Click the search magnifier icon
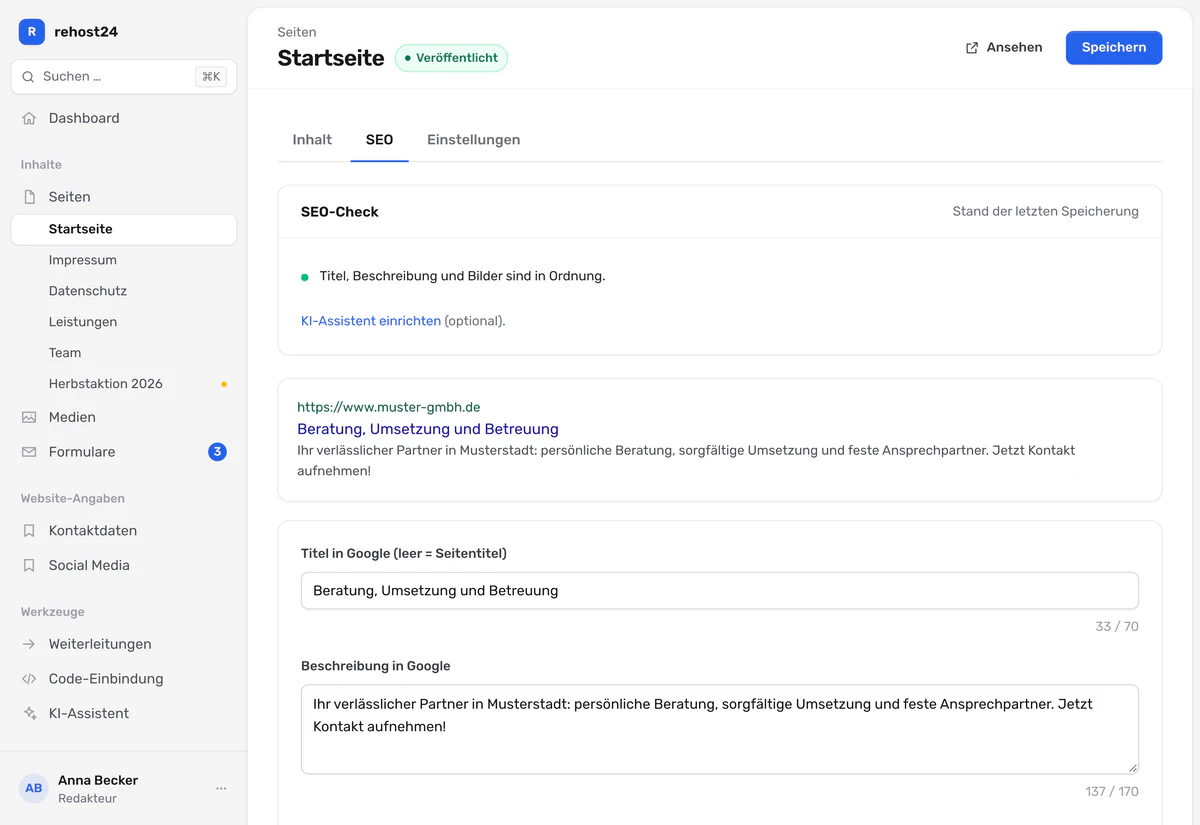 click(28, 77)
